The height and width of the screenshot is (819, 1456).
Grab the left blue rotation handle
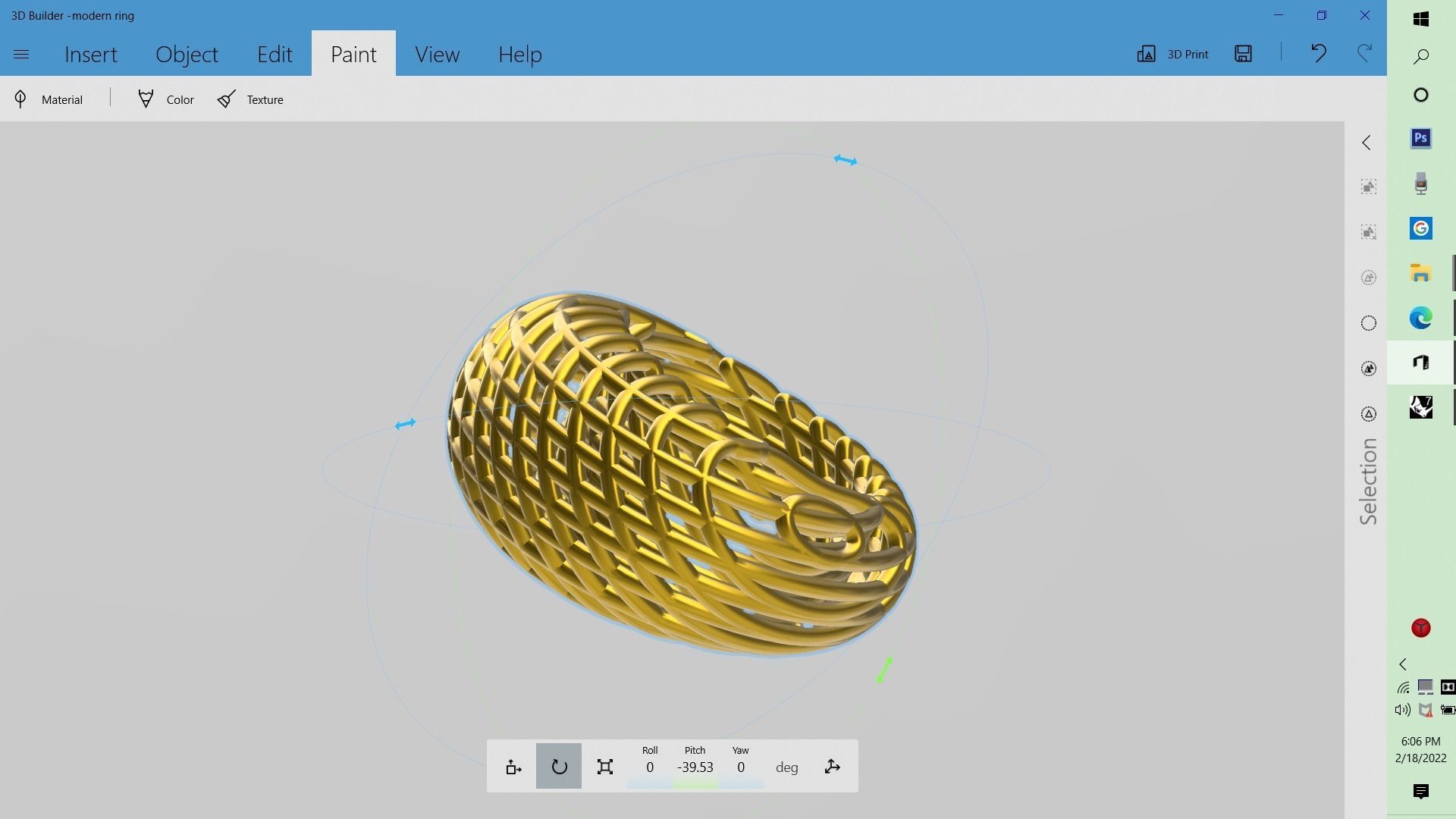[405, 424]
